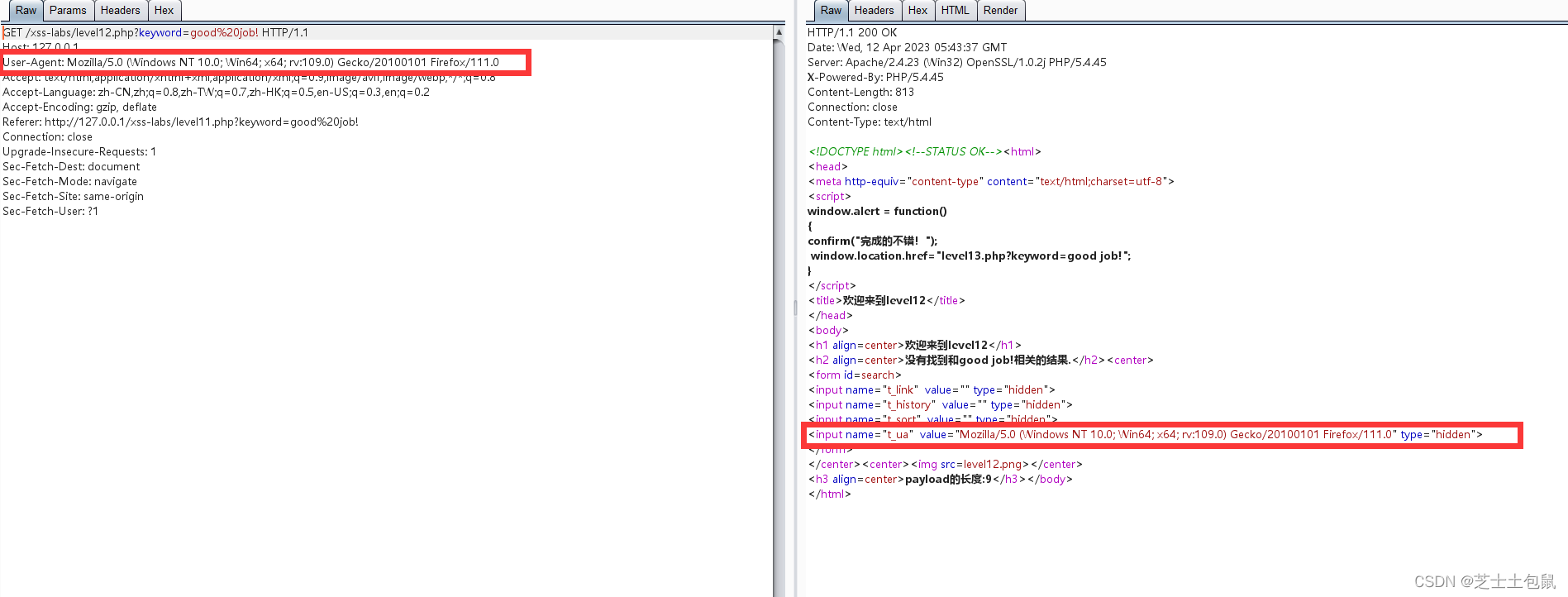Click Content-Length: 813 line
Screen dimensions: 1568x597
(861, 93)
